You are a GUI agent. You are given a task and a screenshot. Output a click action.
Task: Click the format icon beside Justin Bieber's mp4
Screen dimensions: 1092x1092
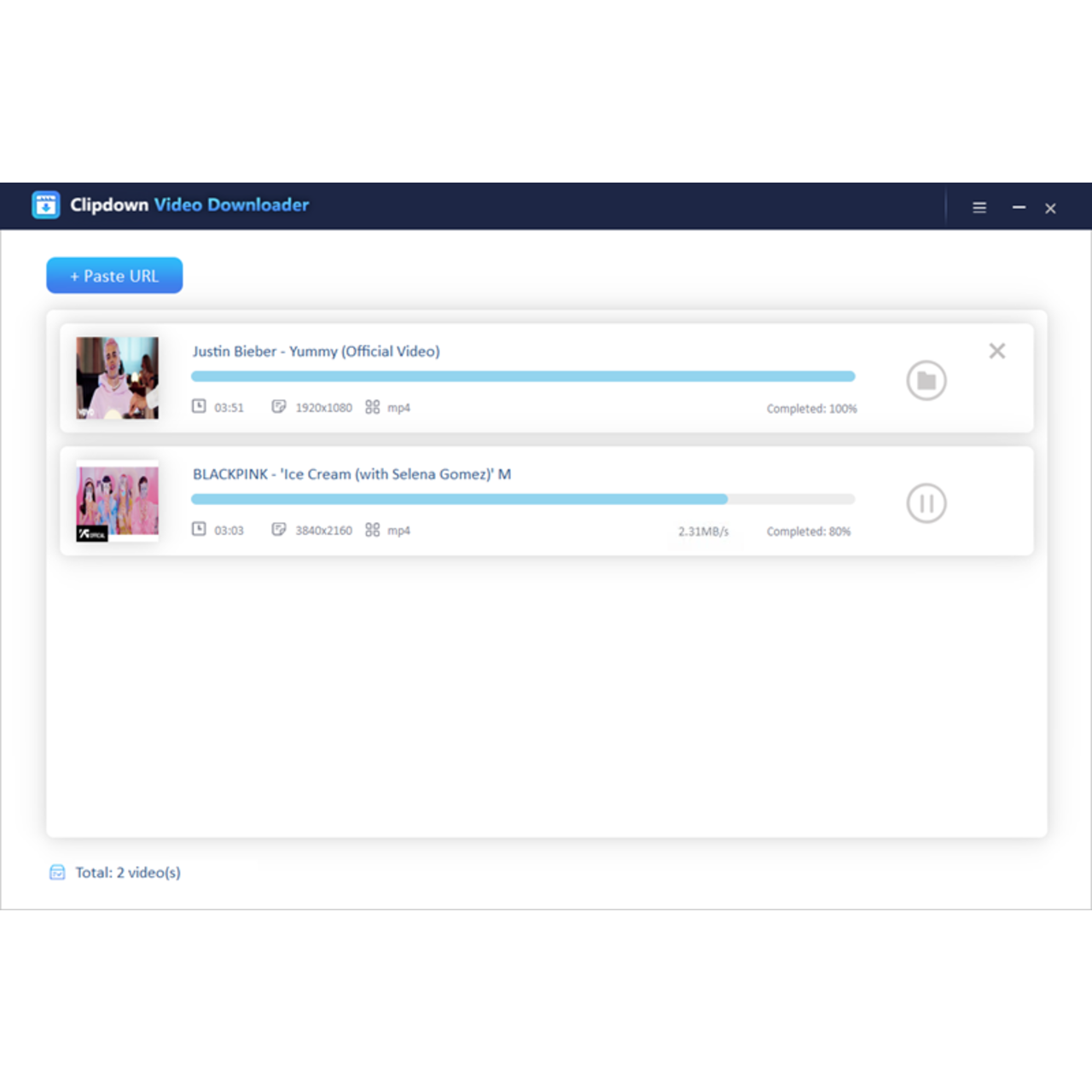[x=372, y=407]
